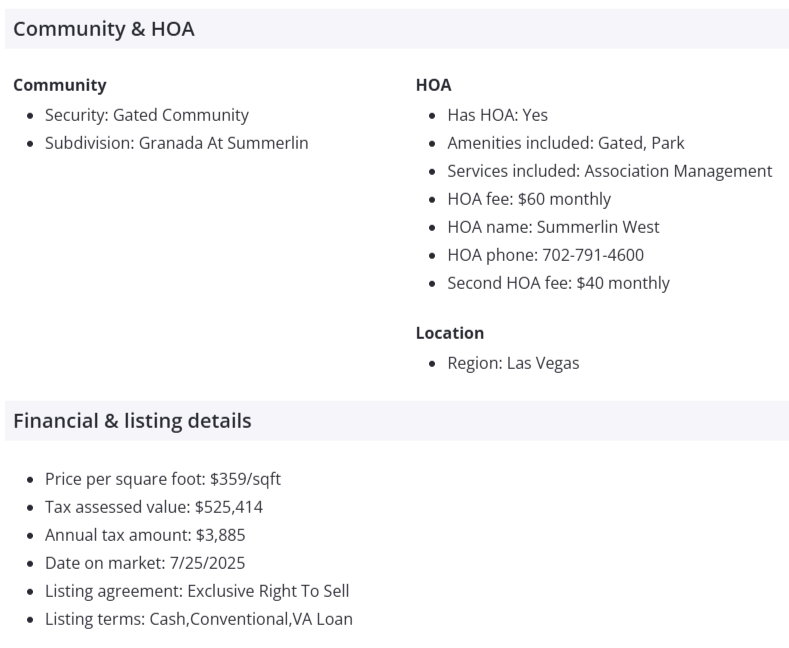Click the HOA fee $60 monthly entry
This screenshot has width=789, height=648.
point(529,199)
